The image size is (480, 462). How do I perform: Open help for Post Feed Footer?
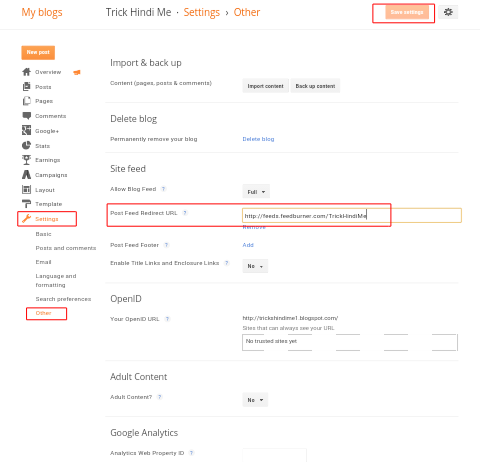[x=166, y=245]
